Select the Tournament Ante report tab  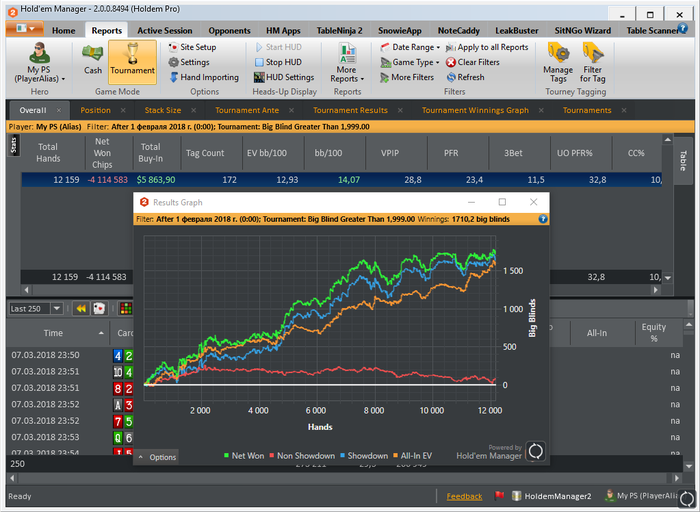(247, 110)
